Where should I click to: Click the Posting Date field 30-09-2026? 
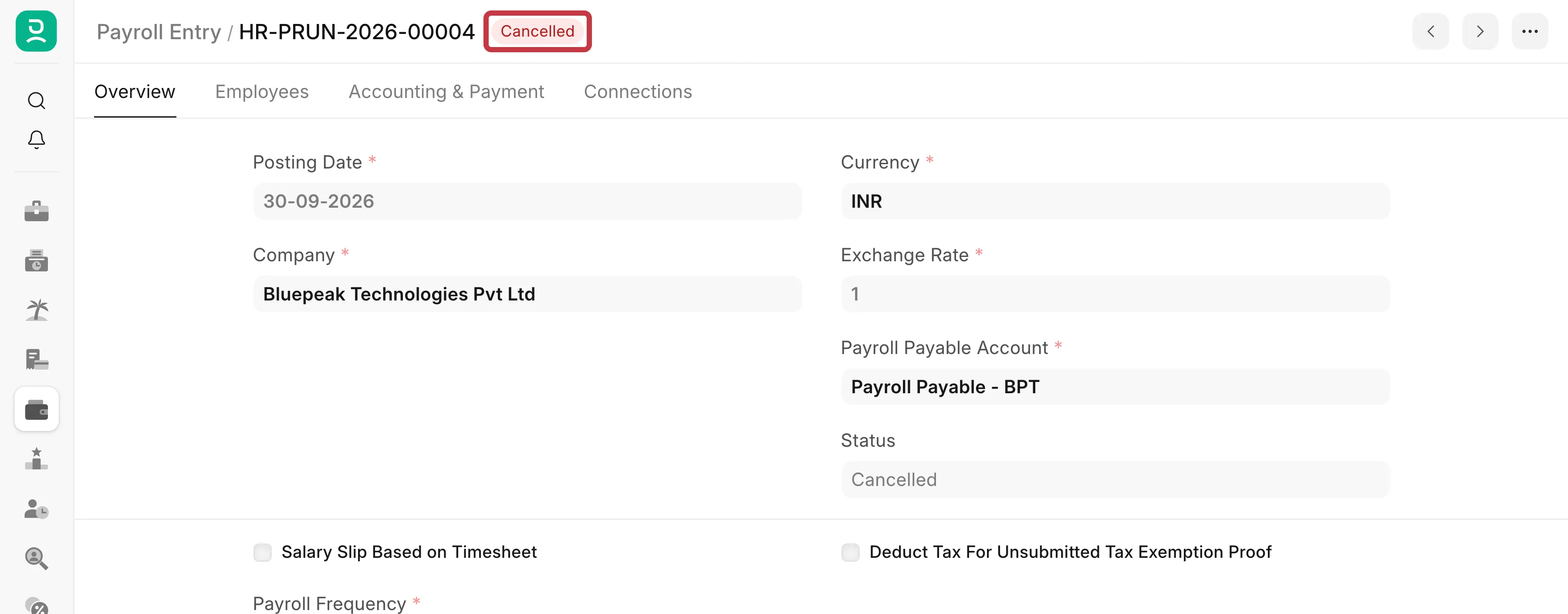527,201
